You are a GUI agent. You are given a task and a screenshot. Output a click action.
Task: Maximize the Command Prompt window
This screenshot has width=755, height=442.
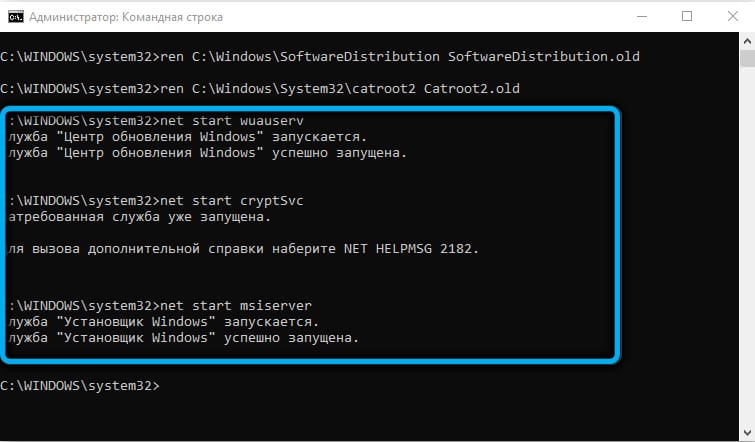(x=687, y=16)
